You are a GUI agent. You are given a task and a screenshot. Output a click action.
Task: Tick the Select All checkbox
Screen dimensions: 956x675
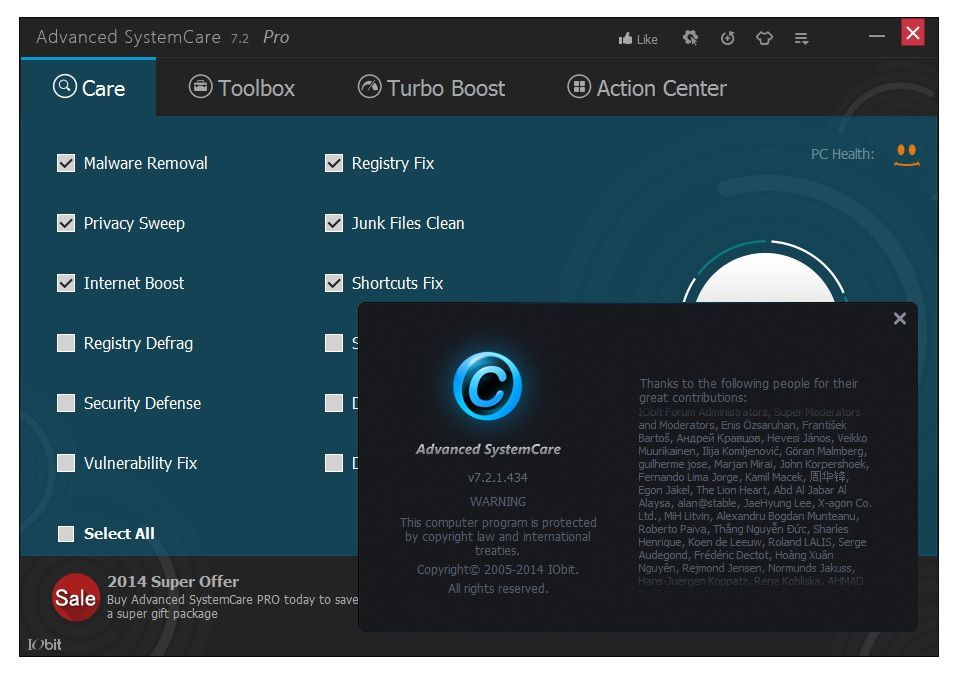tap(66, 534)
